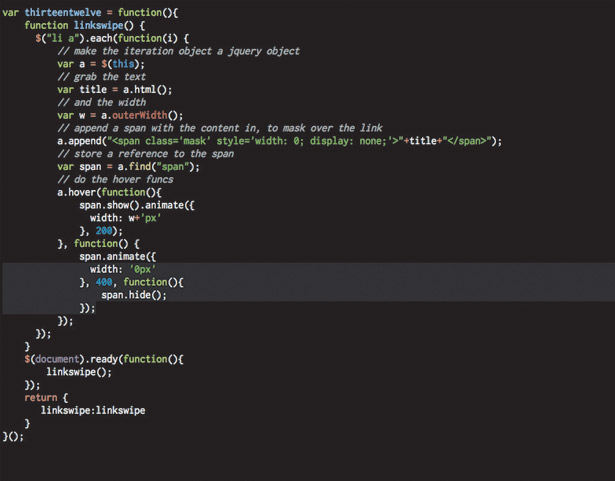Click the comment '// grab the text'
This screenshot has height=481, width=615.
102,77
